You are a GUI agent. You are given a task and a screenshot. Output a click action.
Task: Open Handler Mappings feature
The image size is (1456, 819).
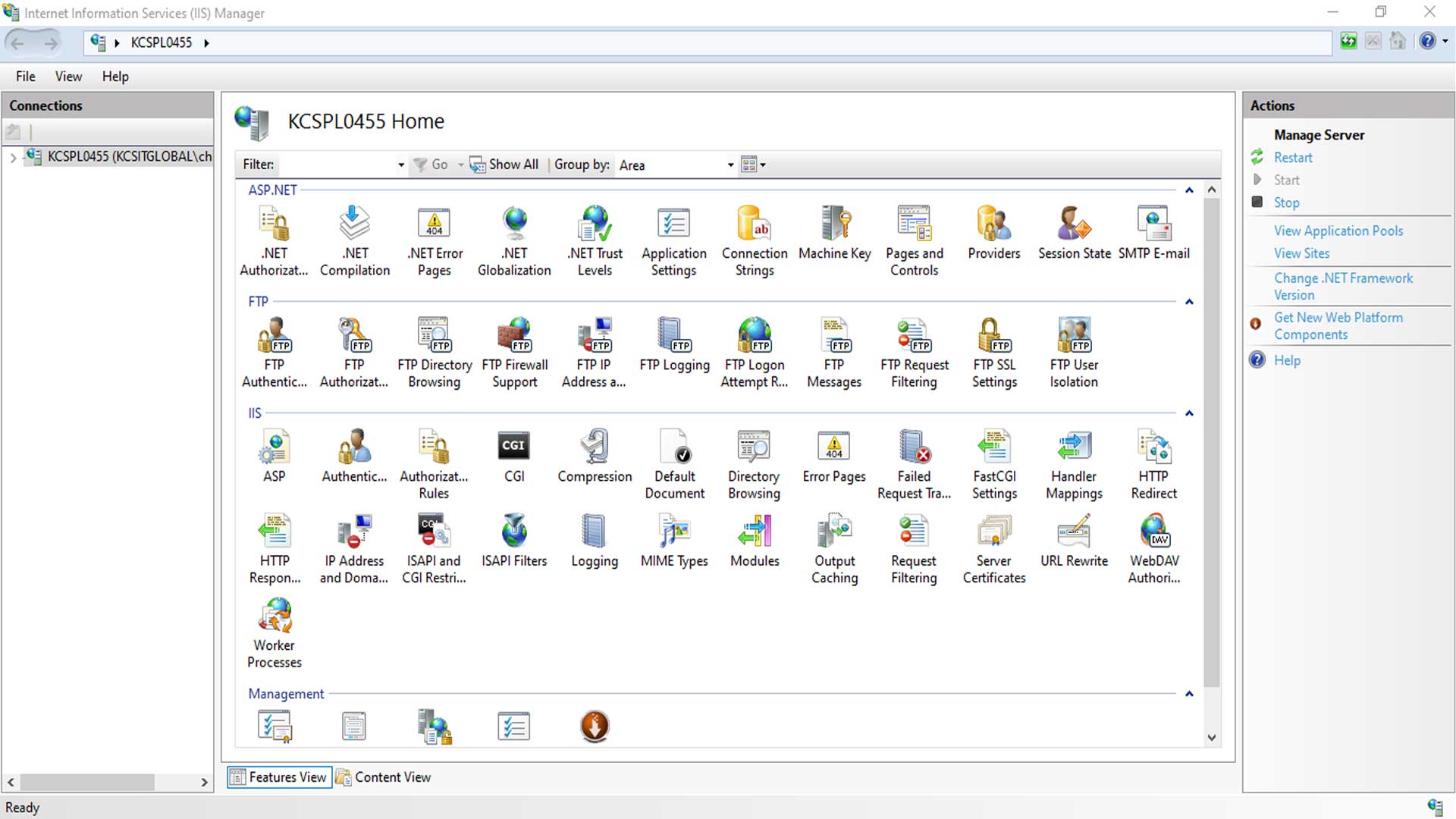pyautogui.click(x=1074, y=464)
